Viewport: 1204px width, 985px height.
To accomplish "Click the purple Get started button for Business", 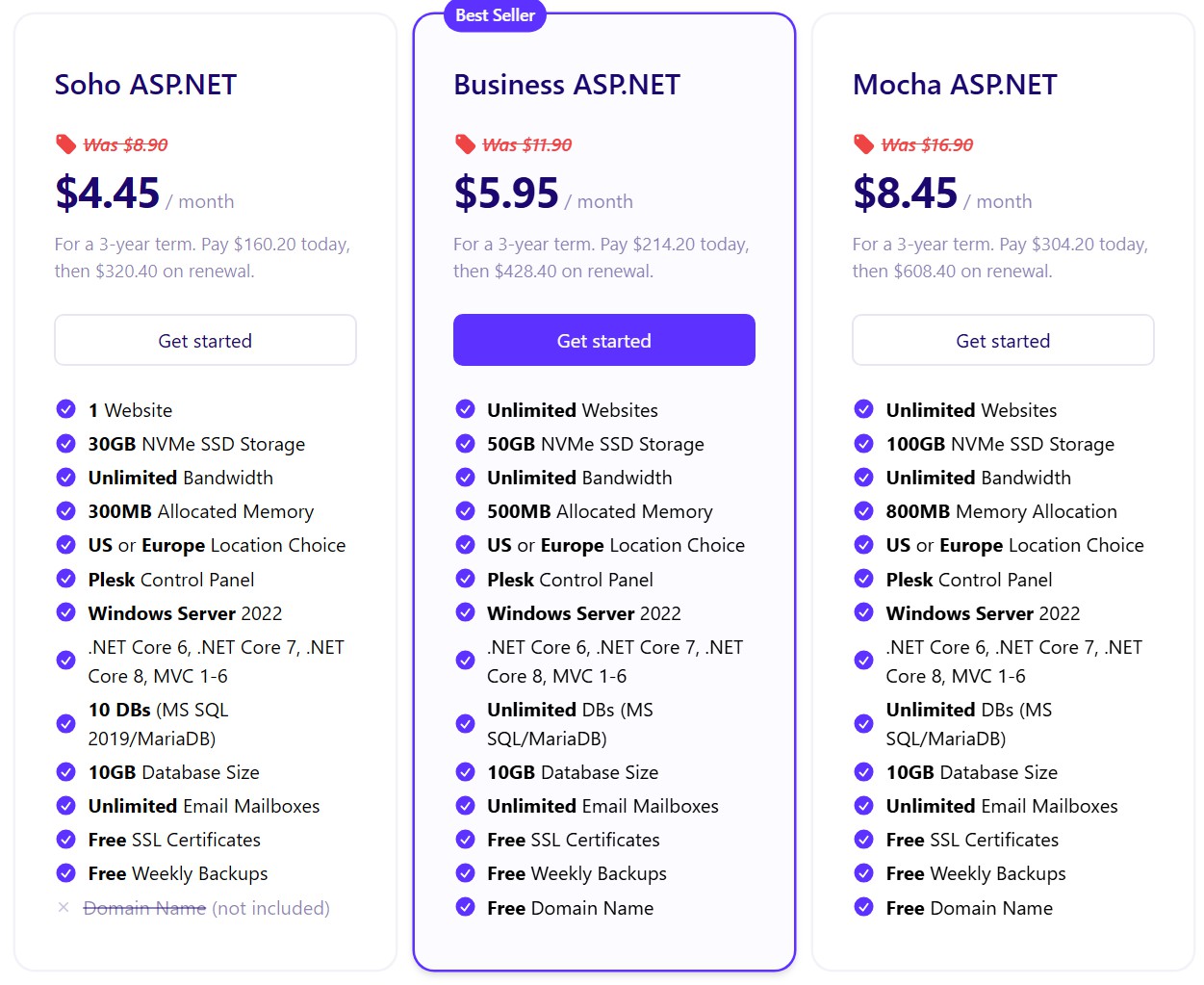I will (x=603, y=340).
